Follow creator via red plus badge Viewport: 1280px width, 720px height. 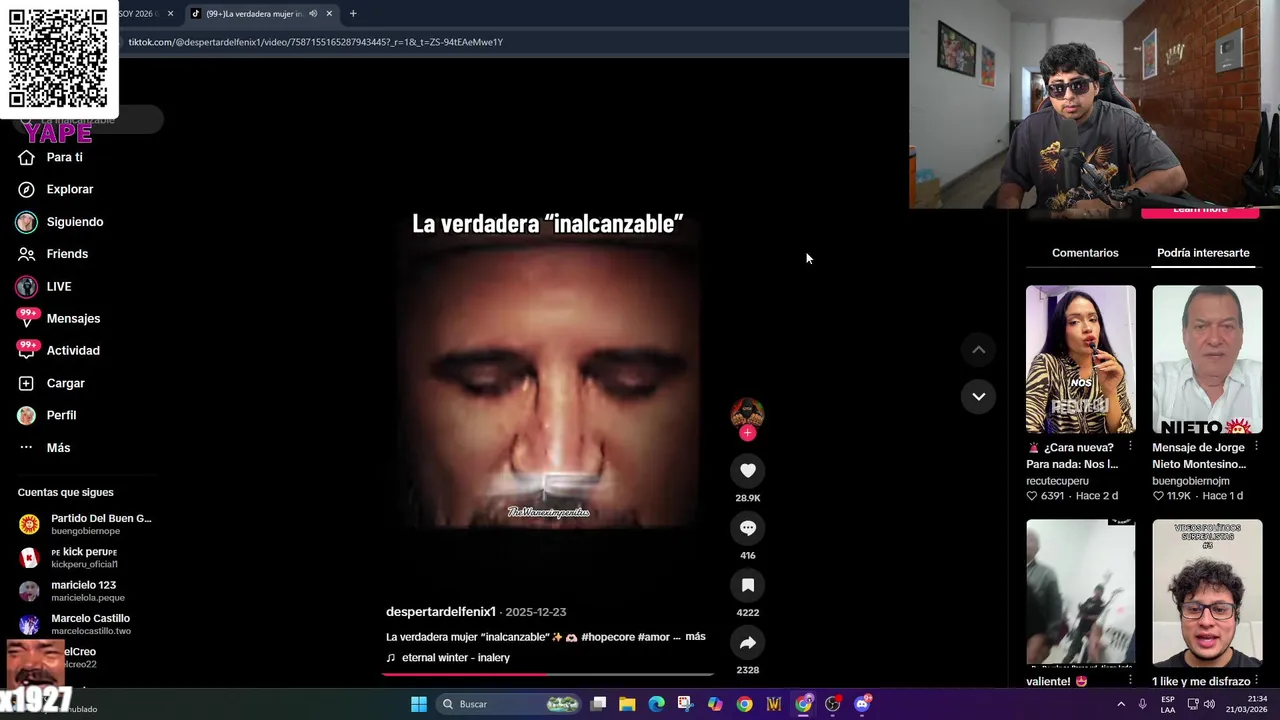click(747, 433)
